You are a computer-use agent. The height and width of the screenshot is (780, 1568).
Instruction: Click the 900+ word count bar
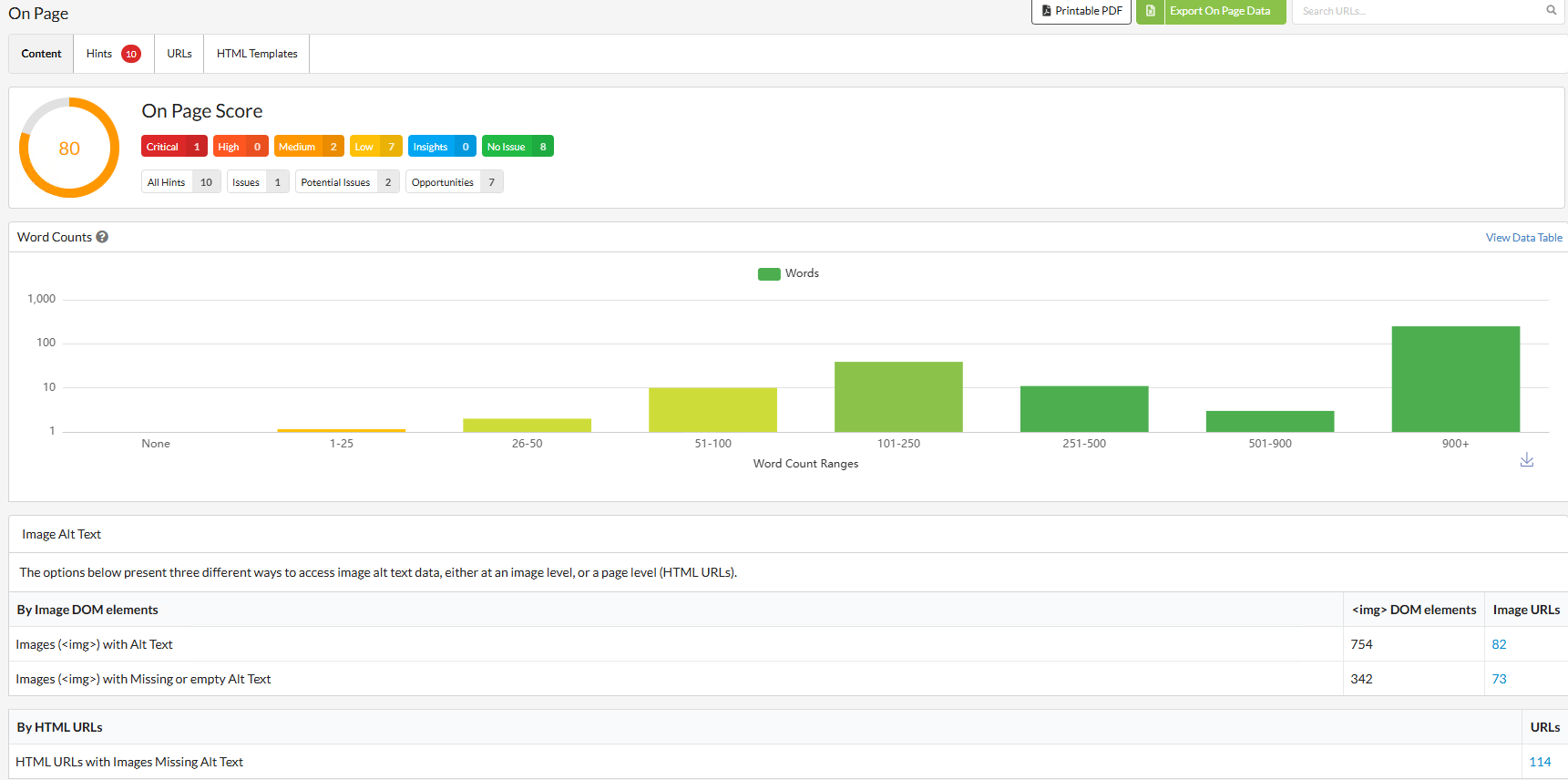coord(1455,379)
